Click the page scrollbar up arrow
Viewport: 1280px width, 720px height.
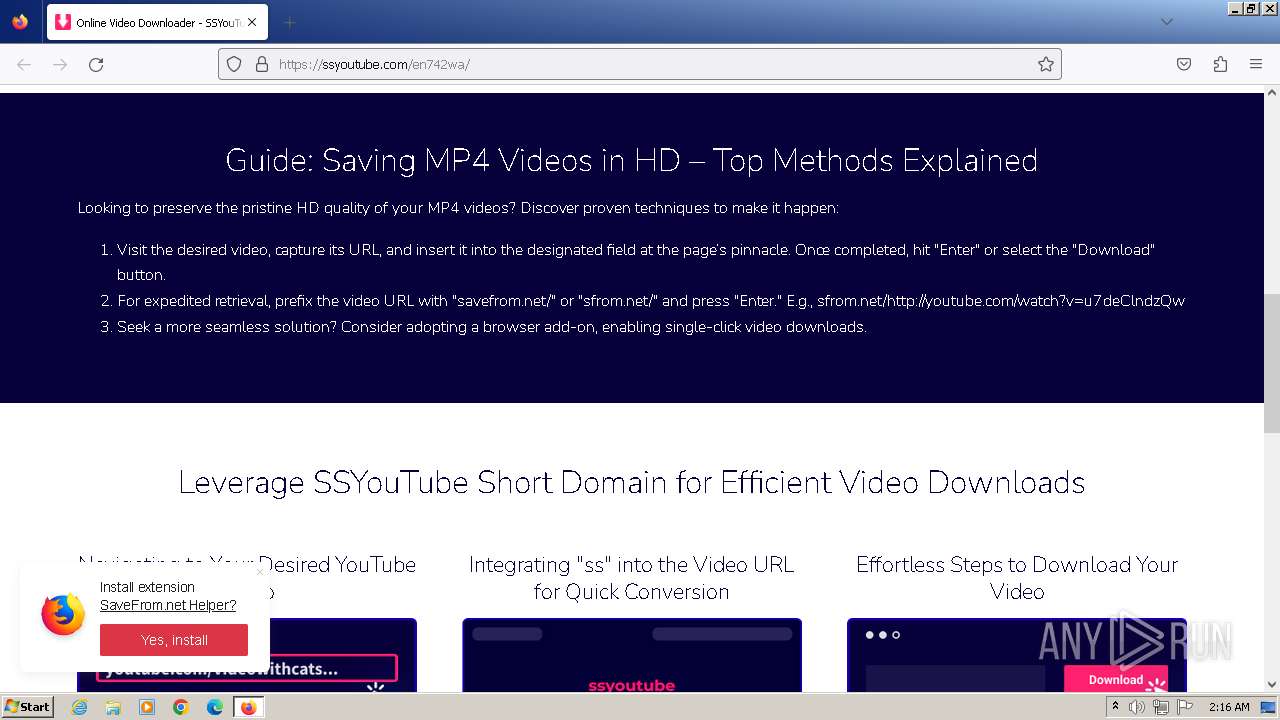pos(1272,94)
